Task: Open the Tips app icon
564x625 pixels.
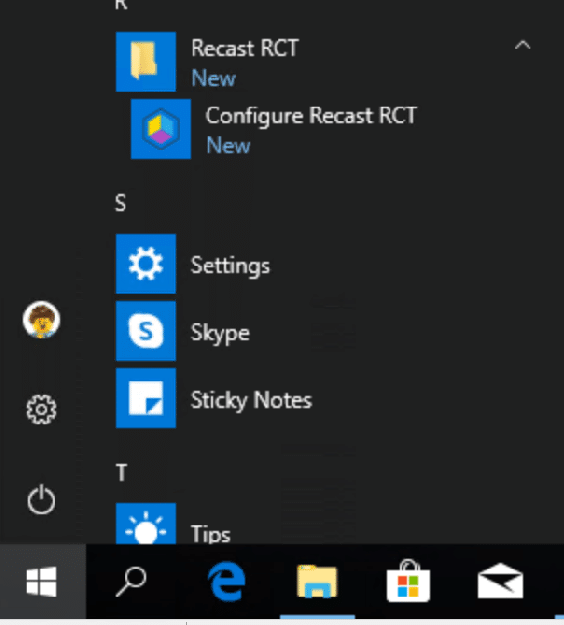Action: pyautogui.click(x=146, y=524)
